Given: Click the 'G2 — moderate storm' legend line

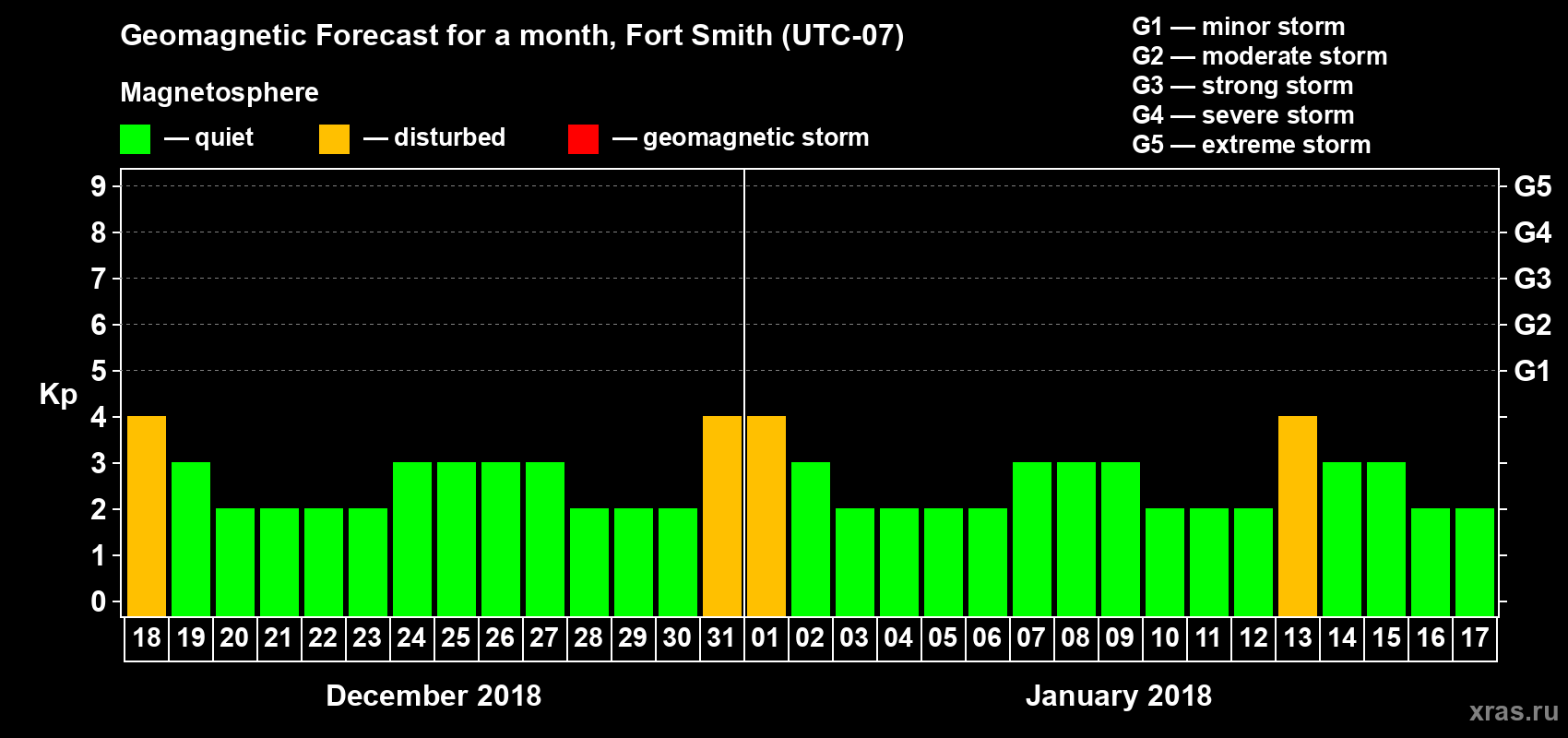Looking at the screenshot, I should point(1259,56).
